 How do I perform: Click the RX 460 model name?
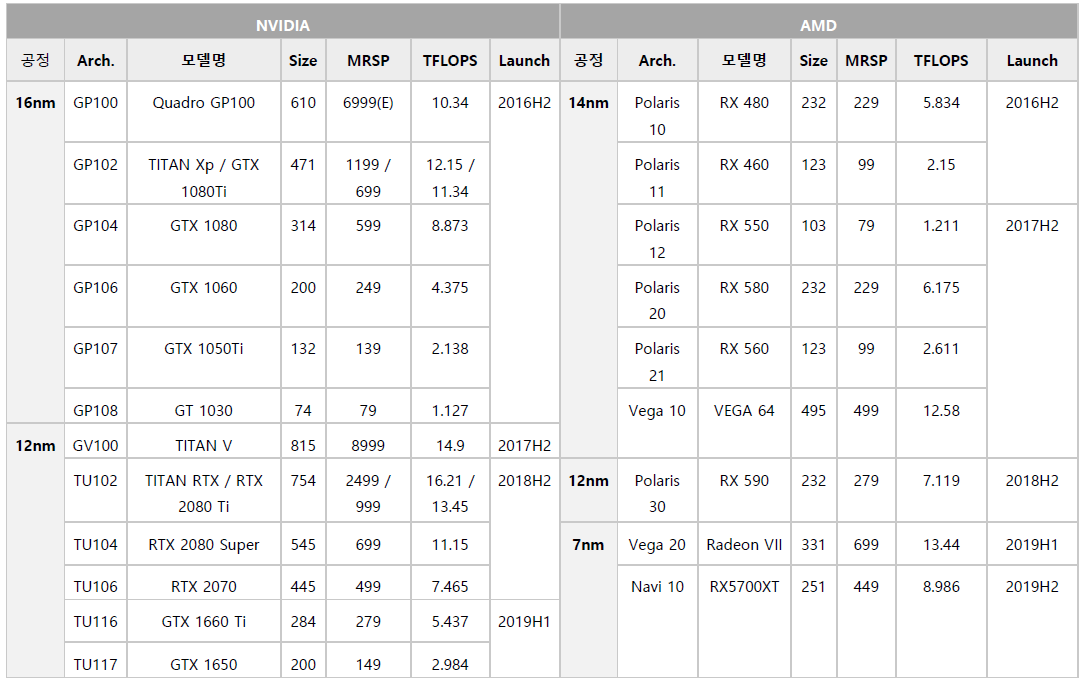pos(745,165)
